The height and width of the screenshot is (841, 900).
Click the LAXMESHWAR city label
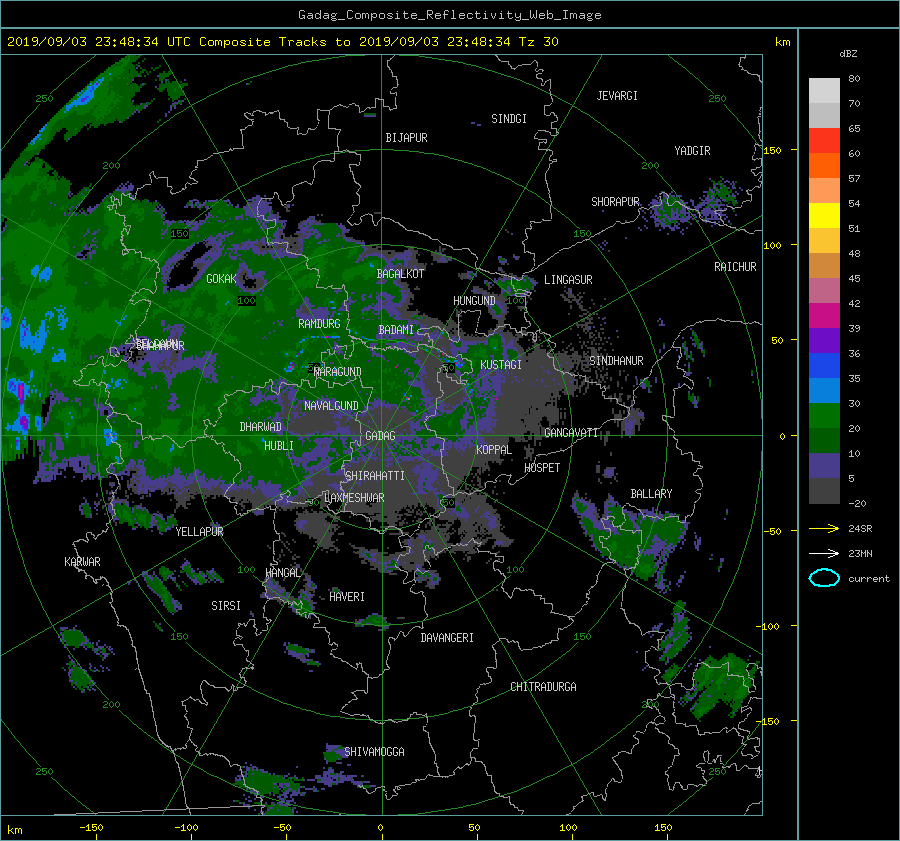point(354,498)
